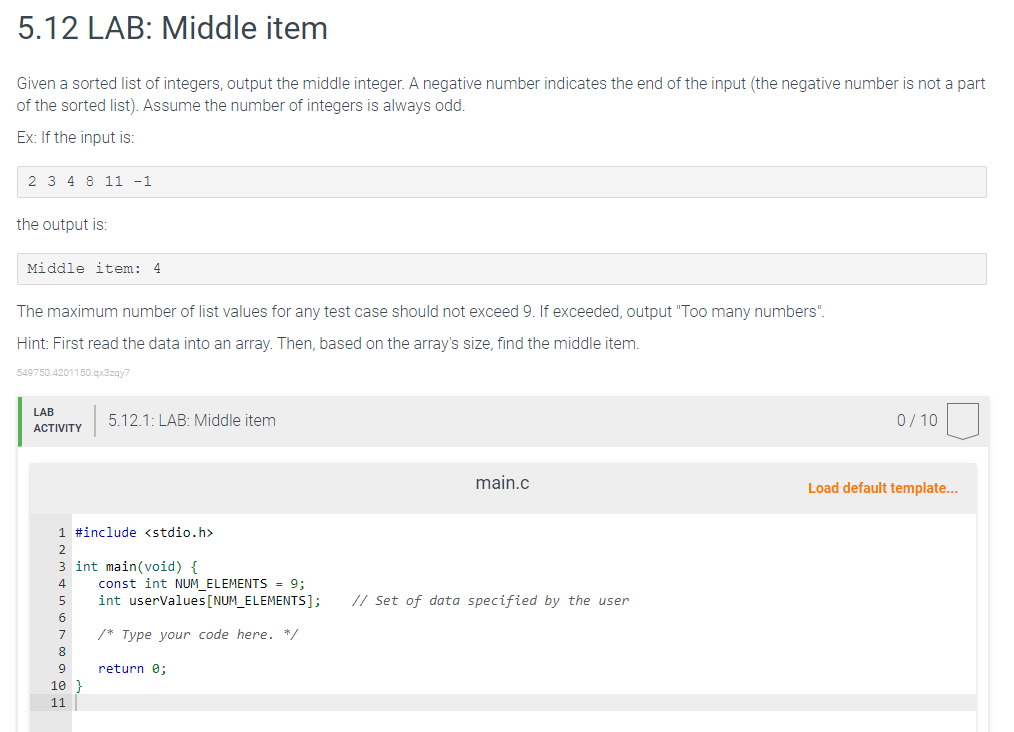The width and height of the screenshot is (1014, 732).
Task: Click the bookmark flag icon beside the score
Action: click(x=961, y=421)
